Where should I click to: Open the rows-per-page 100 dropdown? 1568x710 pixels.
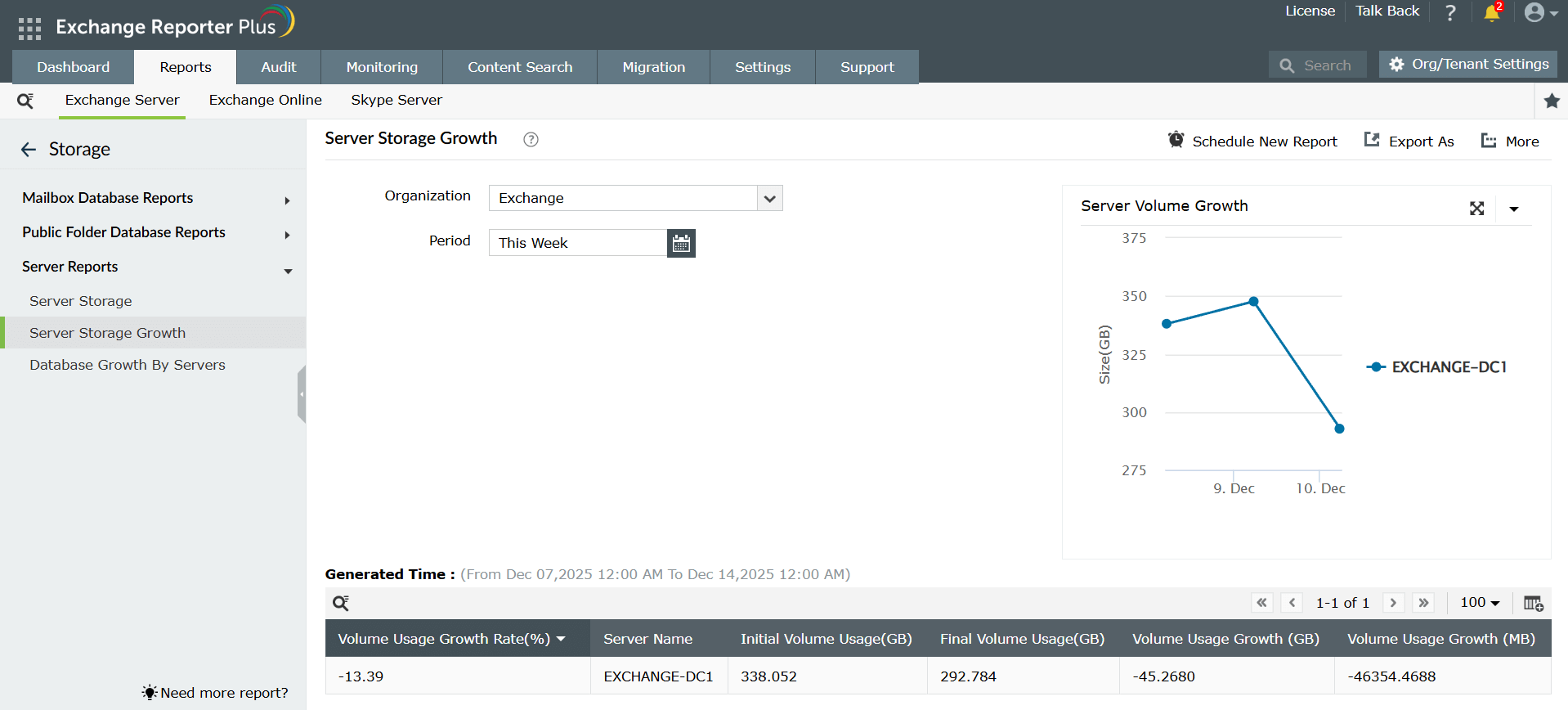click(1480, 603)
